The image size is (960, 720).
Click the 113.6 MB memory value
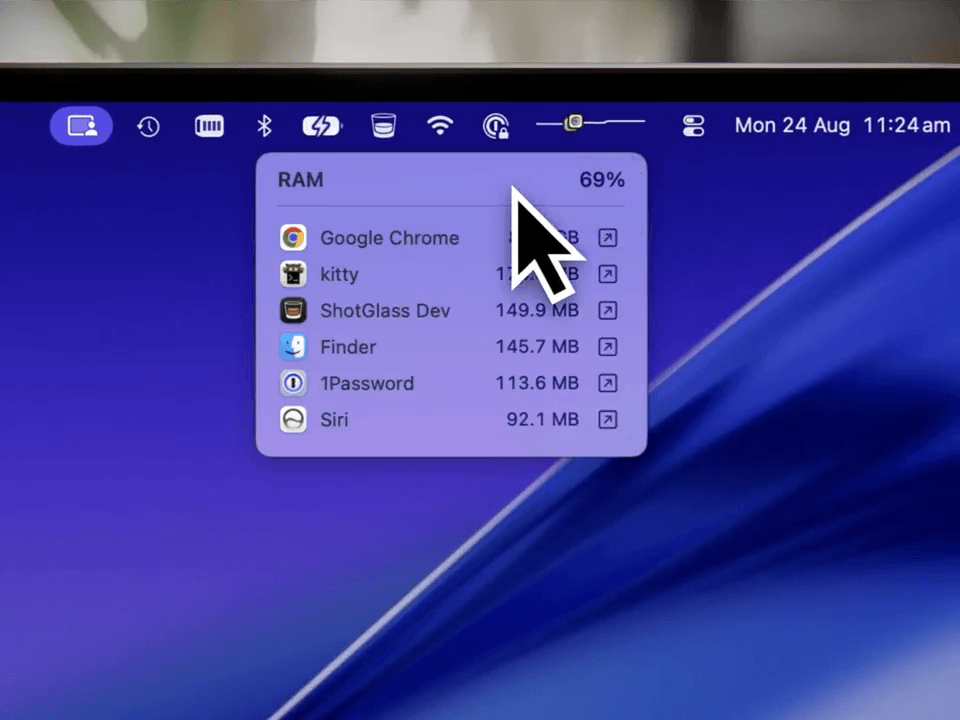[x=537, y=383]
